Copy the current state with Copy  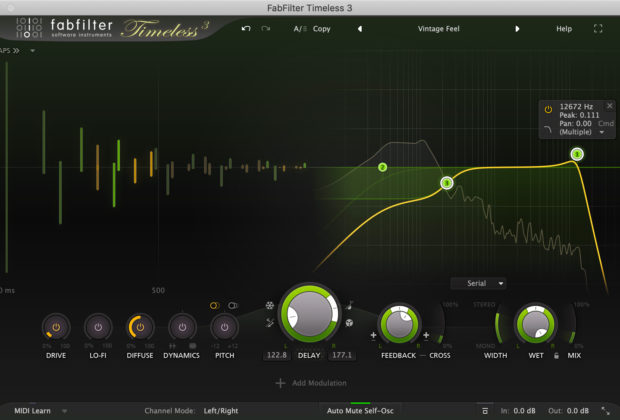point(321,28)
